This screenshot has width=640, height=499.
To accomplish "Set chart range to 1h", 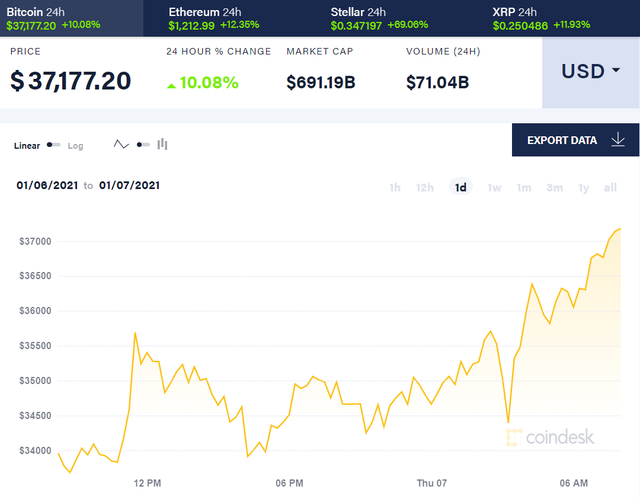I will [x=395, y=188].
